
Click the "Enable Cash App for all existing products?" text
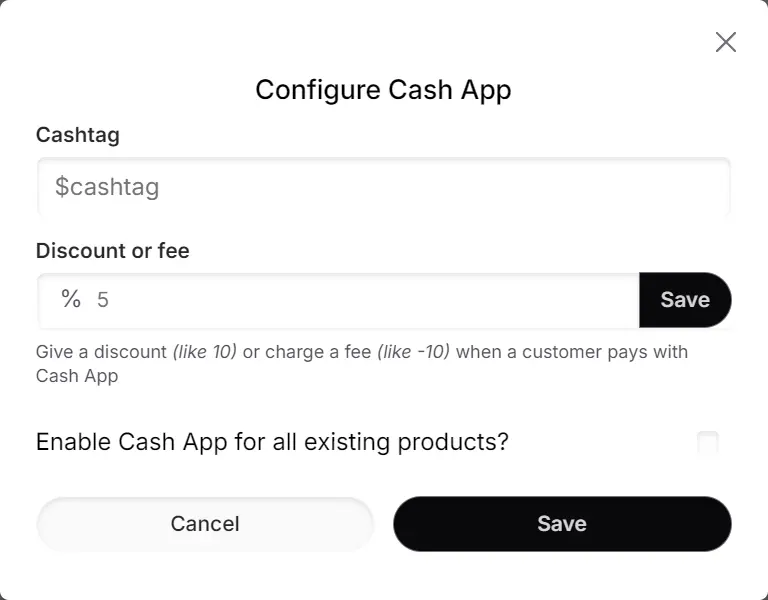pos(272,442)
